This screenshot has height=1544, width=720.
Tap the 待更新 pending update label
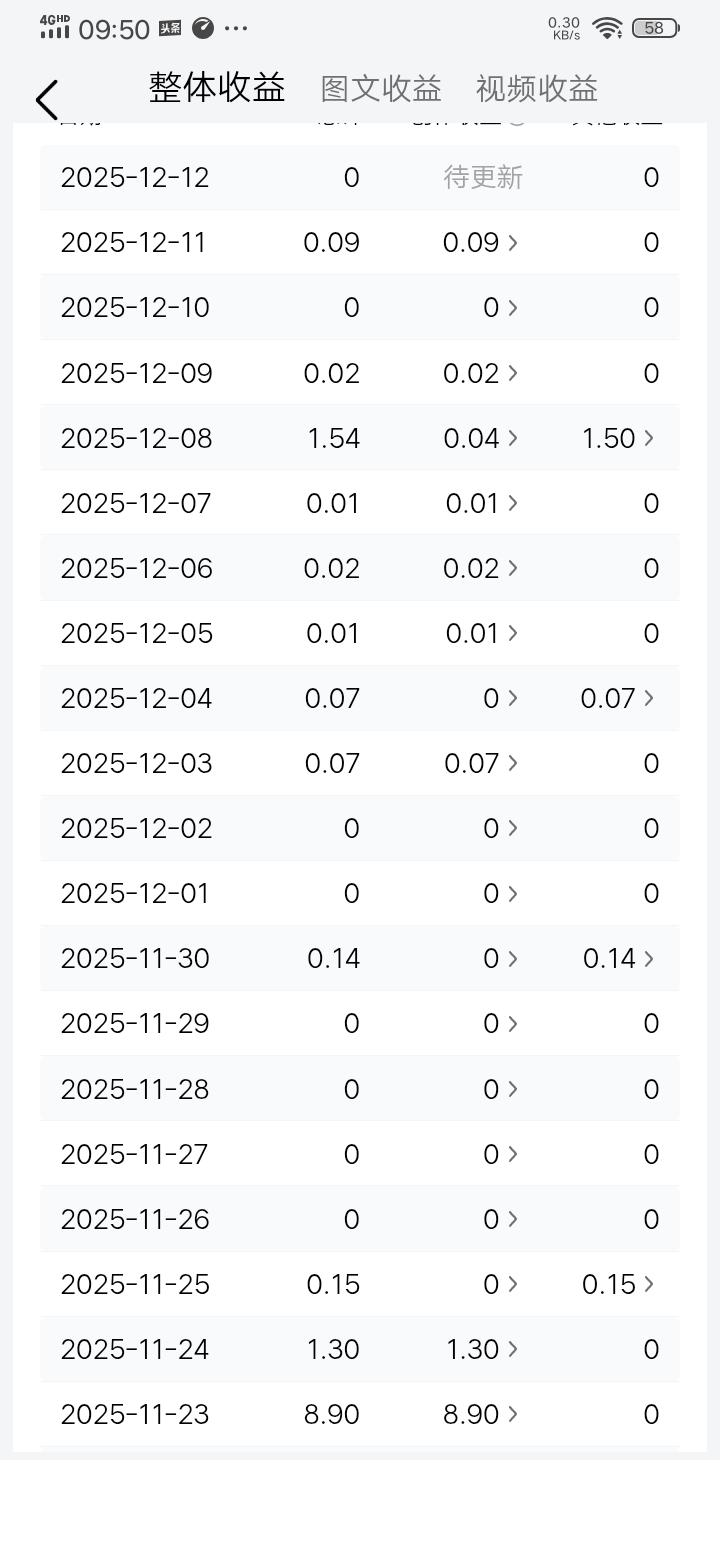[x=483, y=178]
